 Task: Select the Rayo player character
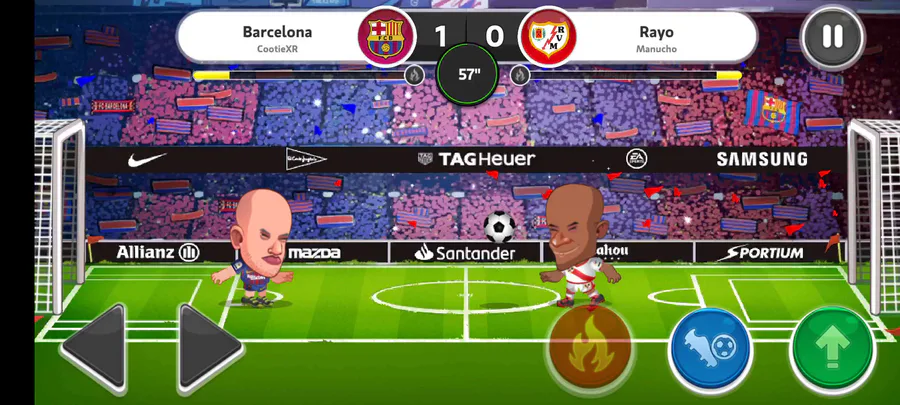580,246
